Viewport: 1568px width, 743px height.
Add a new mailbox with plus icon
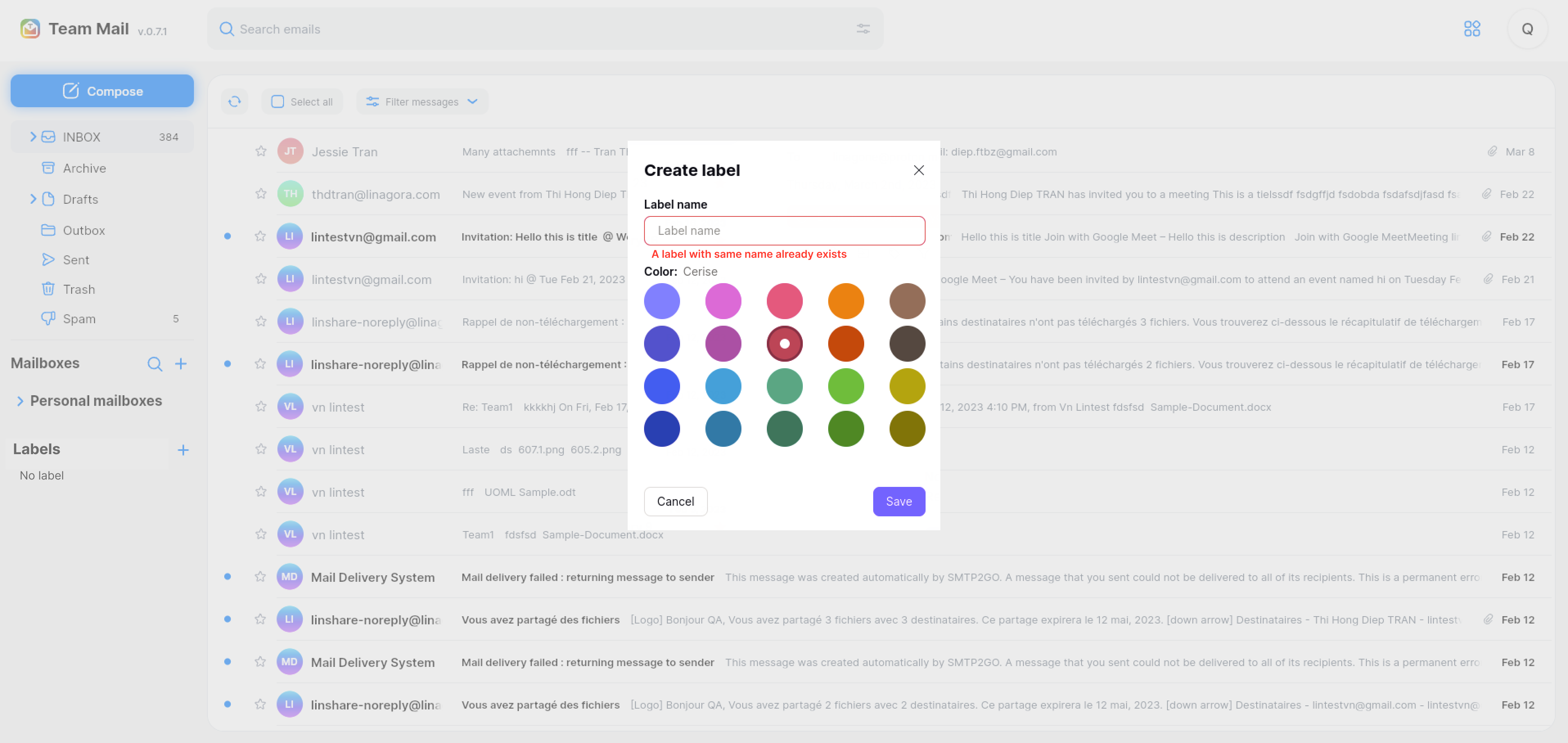181,364
